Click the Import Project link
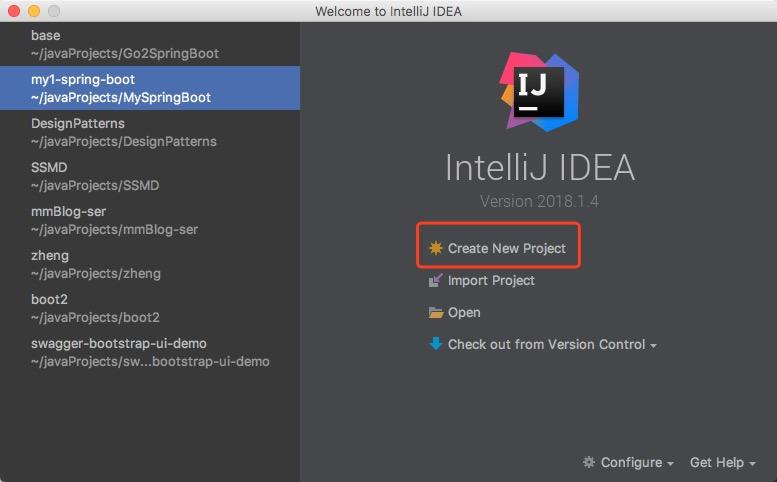This screenshot has height=482, width=777. click(491, 281)
